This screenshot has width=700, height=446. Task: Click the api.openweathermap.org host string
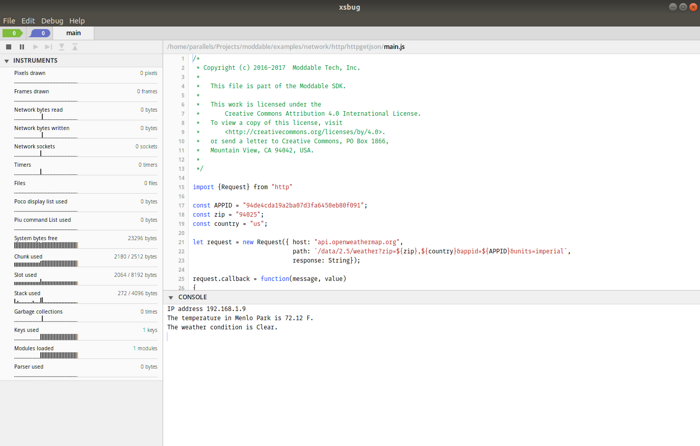(x=357, y=242)
